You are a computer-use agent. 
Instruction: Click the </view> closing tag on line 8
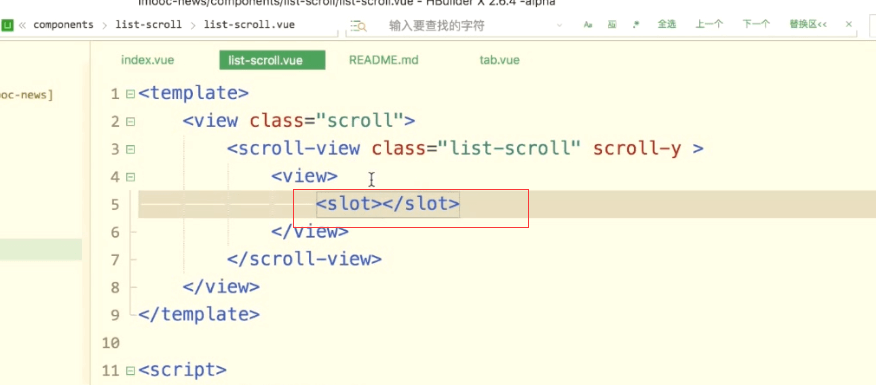point(221,287)
